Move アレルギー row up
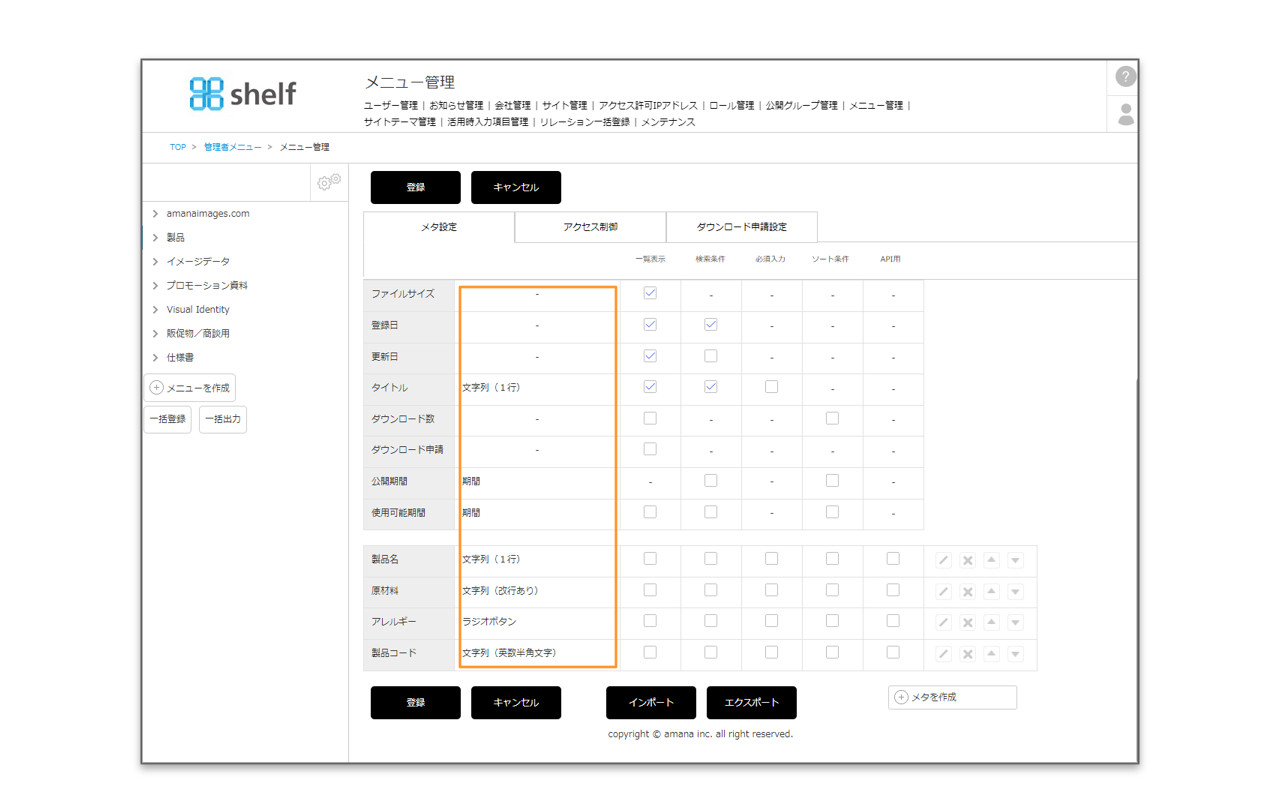Viewport: 1280px width, 800px height. click(x=991, y=622)
